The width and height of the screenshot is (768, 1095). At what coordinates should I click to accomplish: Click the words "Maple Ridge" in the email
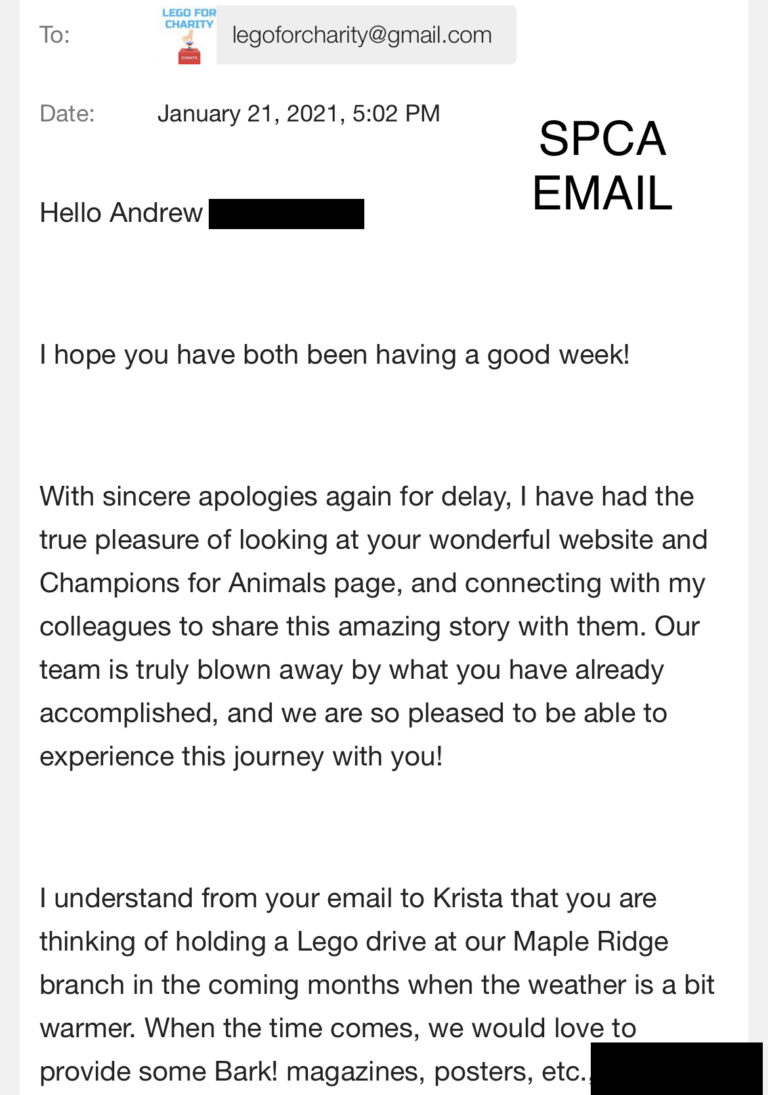click(x=591, y=942)
